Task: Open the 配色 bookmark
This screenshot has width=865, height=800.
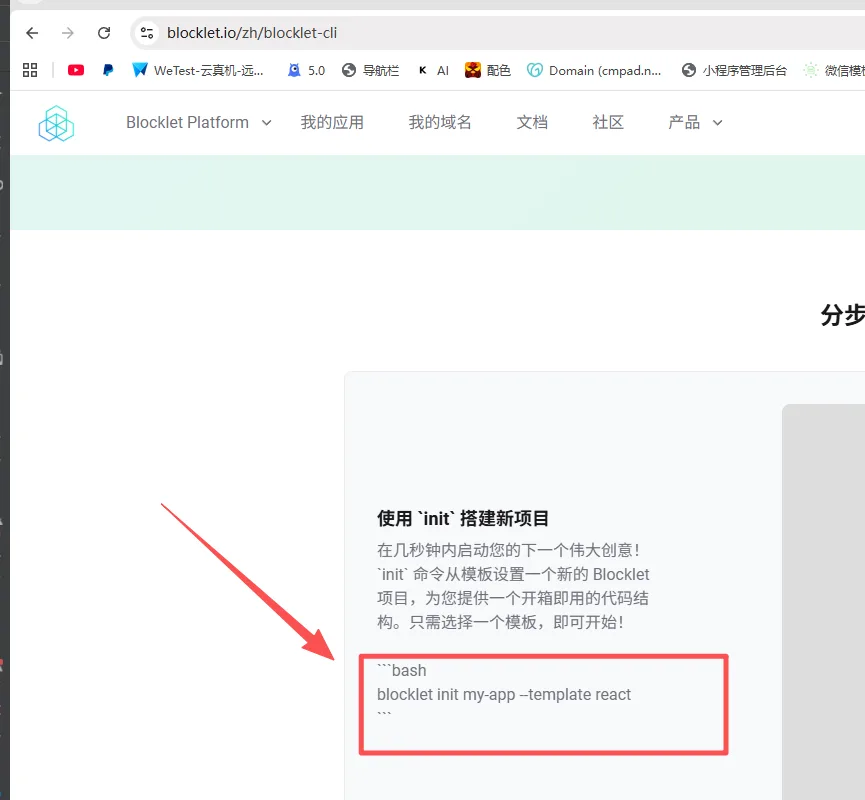Action: pyautogui.click(x=488, y=70)
